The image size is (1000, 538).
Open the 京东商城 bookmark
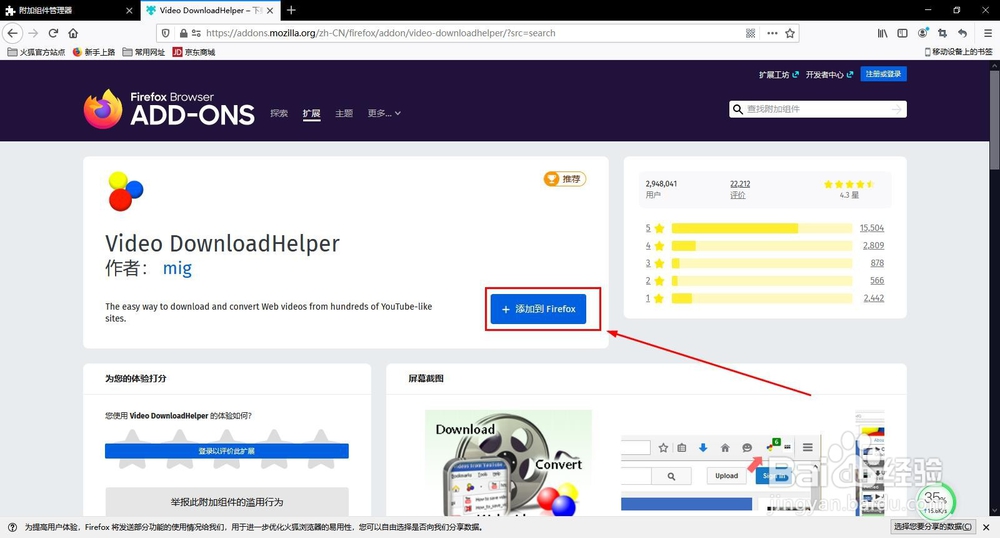coord(194,52)
